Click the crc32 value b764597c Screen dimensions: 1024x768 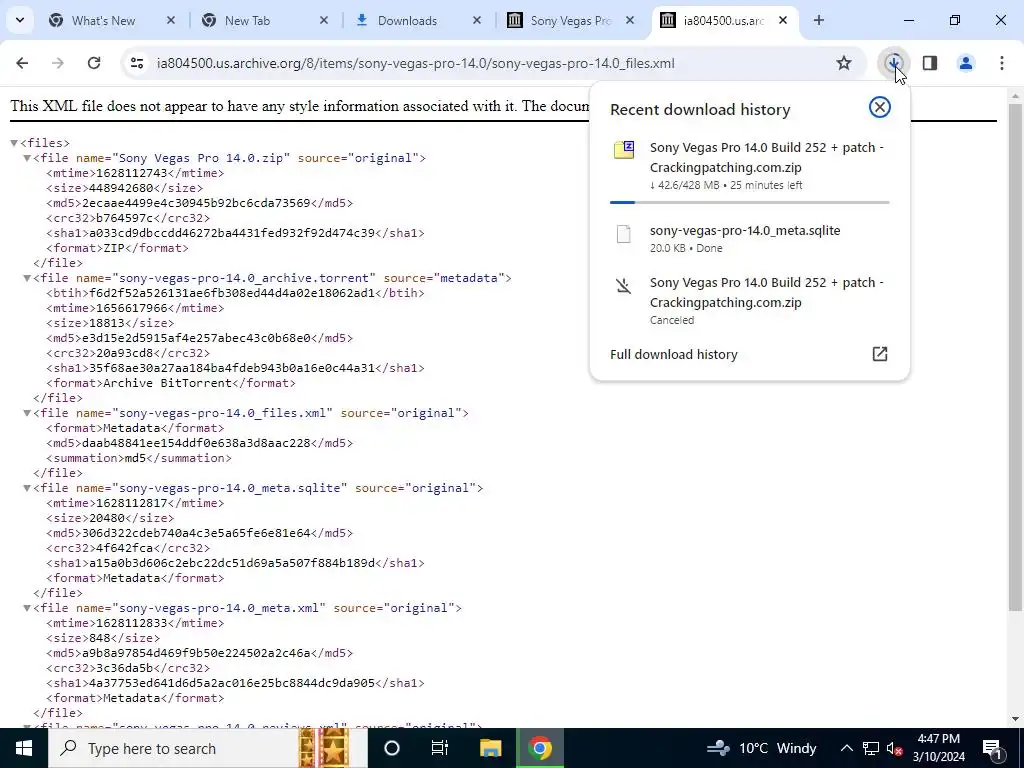125,218
